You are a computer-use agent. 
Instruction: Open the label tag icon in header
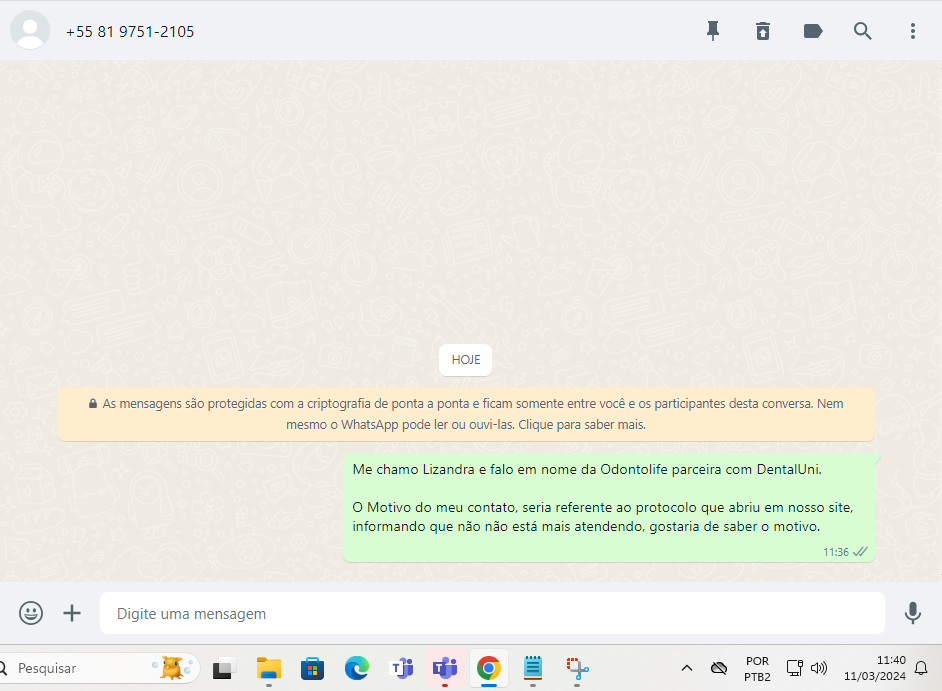pyautogui.click(x=813, y=31)
